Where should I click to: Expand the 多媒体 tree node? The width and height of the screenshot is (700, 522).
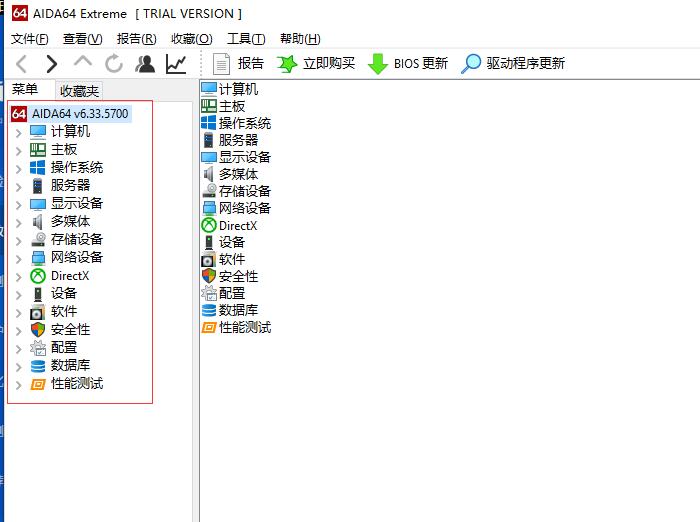coord(18,223)
